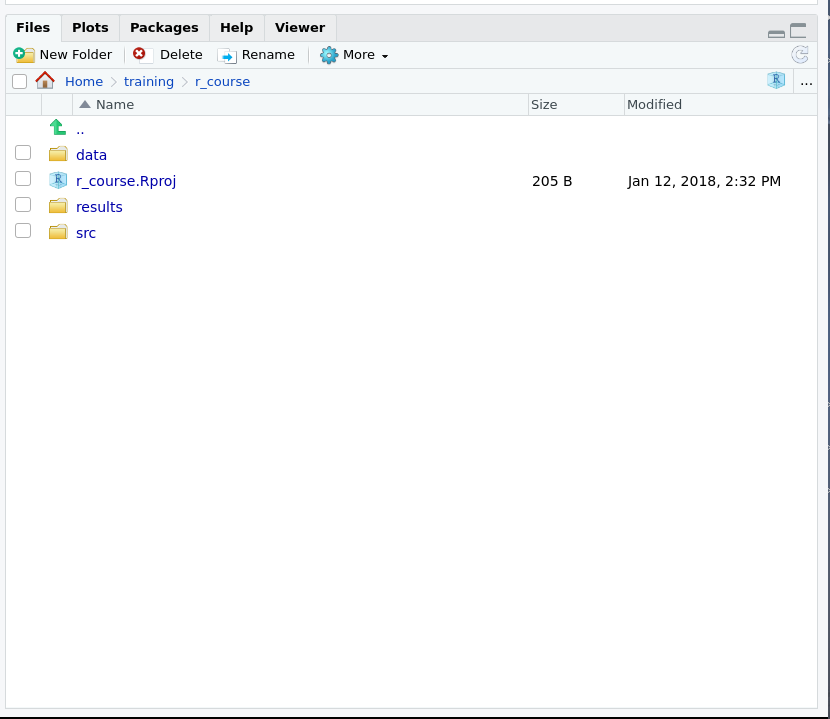Navigate to training in breadcrumb path
The height and width of the screenshot is (719, 830).
(x=148, y=82)
